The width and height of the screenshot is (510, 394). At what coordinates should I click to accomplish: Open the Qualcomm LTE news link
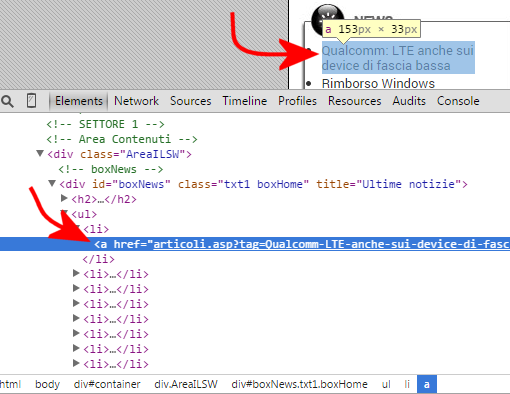pyautogui.click(x=398, y=58)
